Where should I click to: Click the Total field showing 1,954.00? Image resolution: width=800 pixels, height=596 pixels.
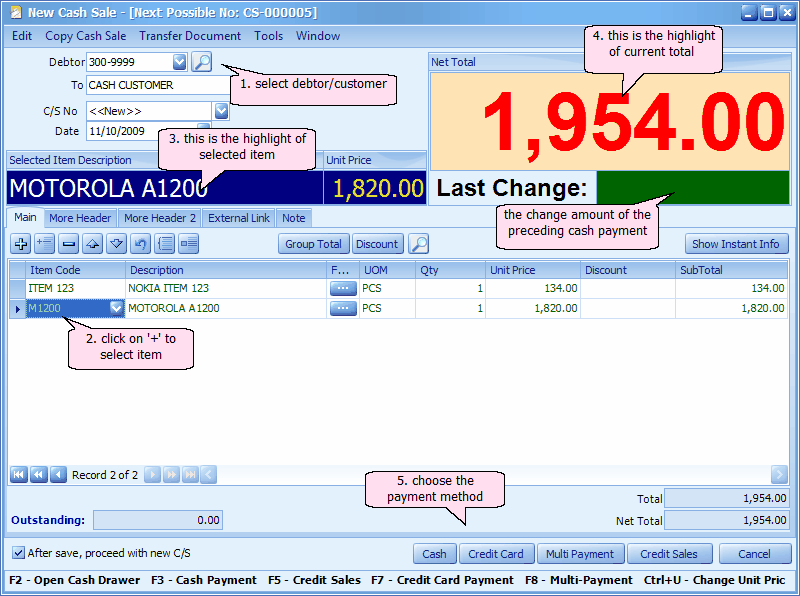click(x=727, y=498)
